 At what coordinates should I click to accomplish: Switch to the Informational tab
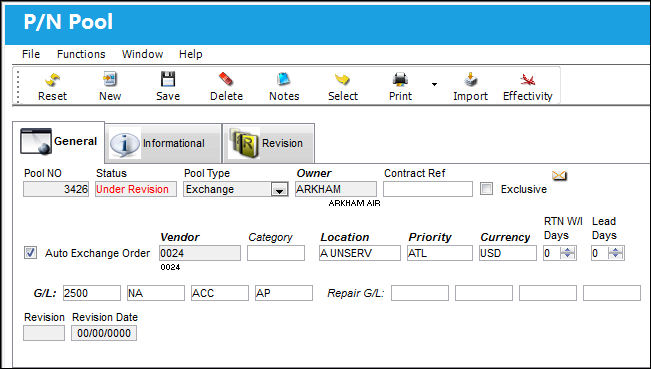tap(164, 143)
